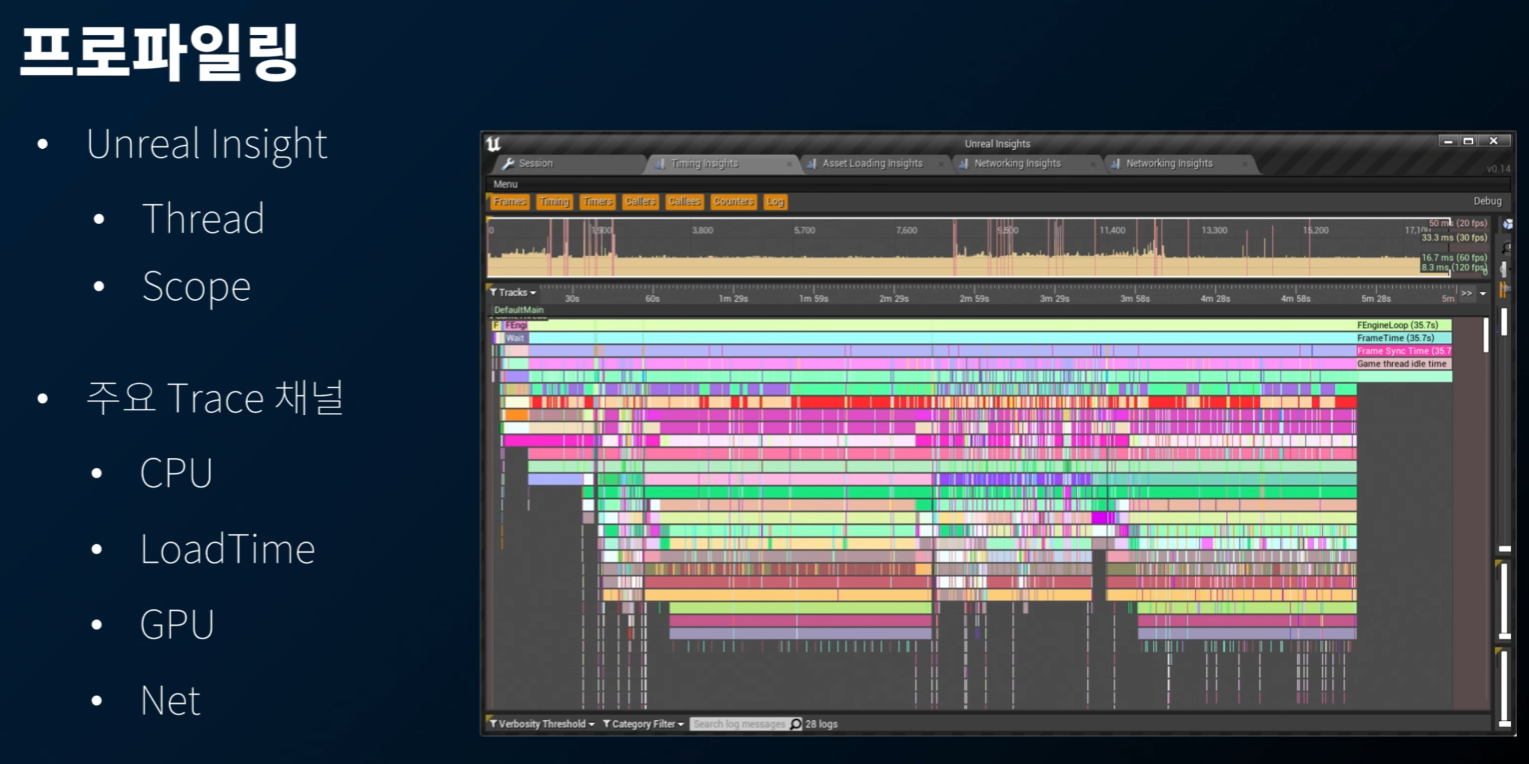The height and width of the screenshot is (764, 1529).
Task: Expand the Verbosity Threshold dropdown
Action: (x=541, y=724)
